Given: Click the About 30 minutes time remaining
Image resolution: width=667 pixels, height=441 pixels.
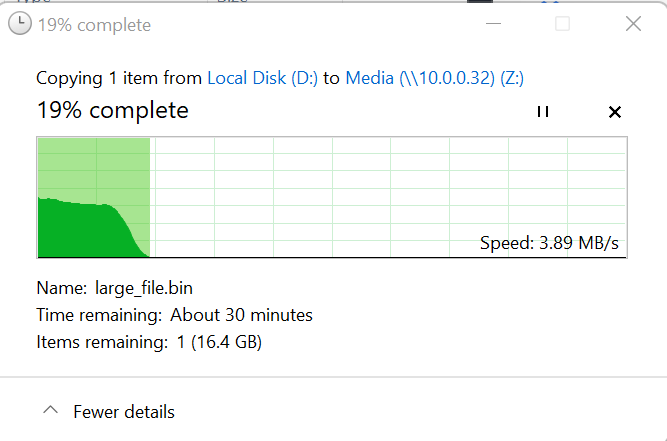Looking at the screenshot, I should click(241, 315).
